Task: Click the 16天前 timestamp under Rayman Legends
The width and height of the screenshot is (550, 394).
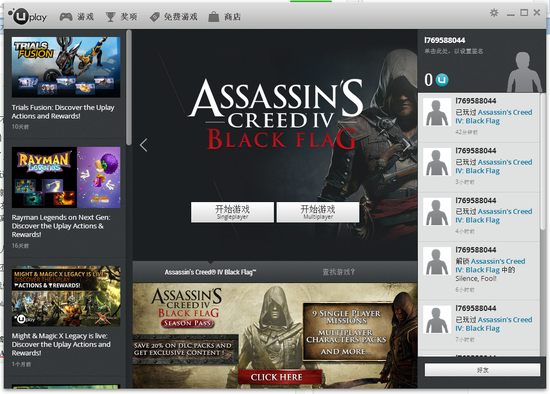Action: click(20, 246)
